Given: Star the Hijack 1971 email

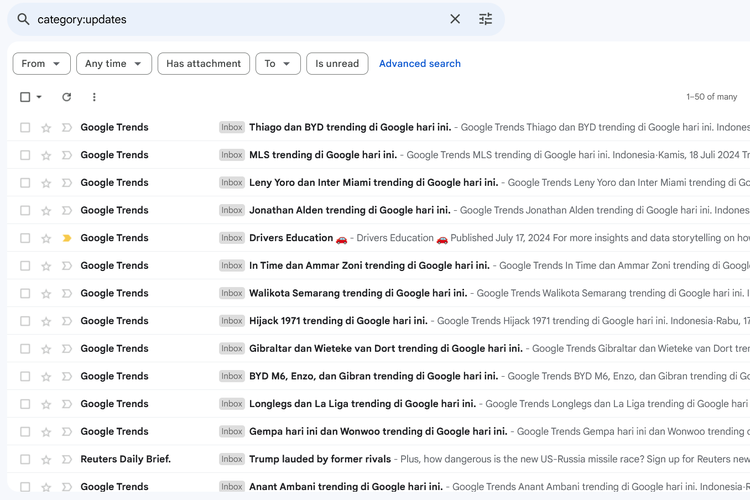Looking at the screenshot, I should pos(46,322).
